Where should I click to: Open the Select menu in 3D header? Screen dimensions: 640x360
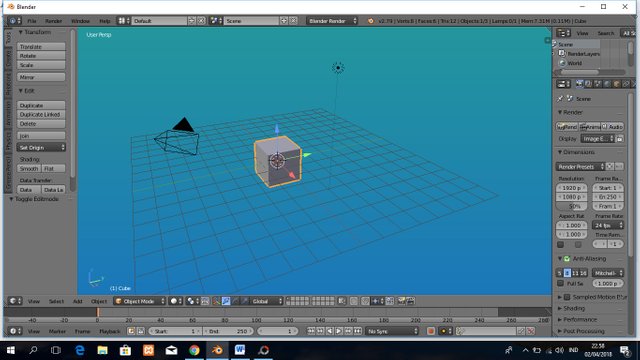56,301
